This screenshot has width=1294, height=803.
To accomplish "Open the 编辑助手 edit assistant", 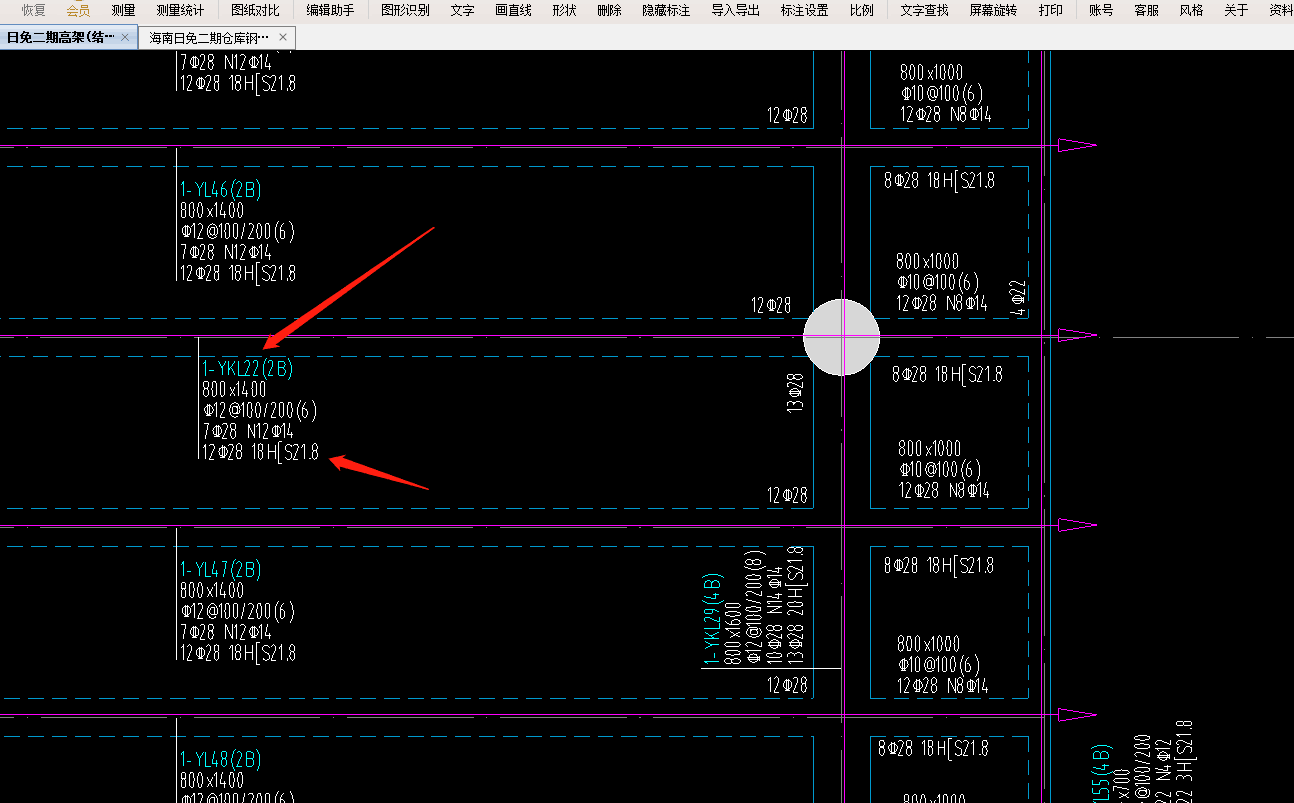I will pyautogui.click(x=330, y=10).
